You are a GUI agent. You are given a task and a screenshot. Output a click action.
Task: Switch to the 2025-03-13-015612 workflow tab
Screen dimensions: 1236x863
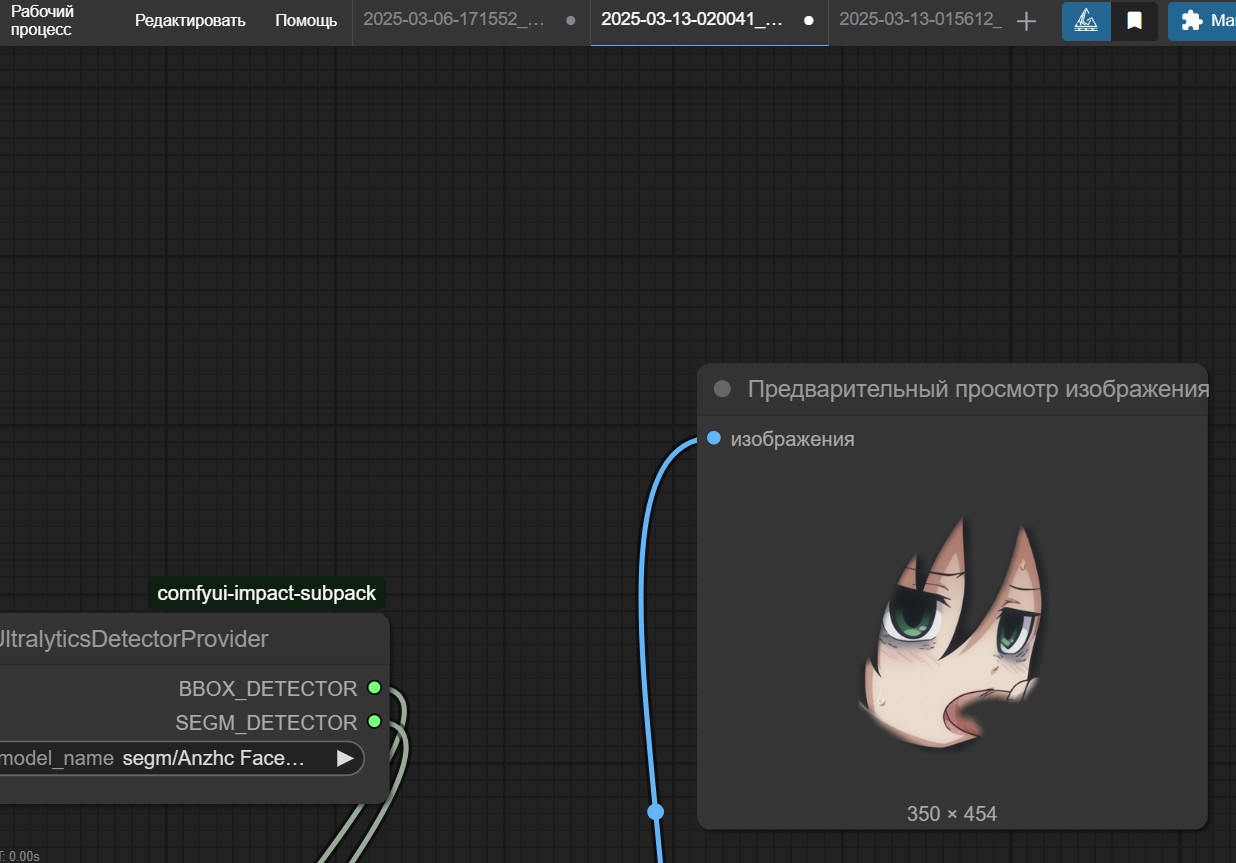[920, 20]
